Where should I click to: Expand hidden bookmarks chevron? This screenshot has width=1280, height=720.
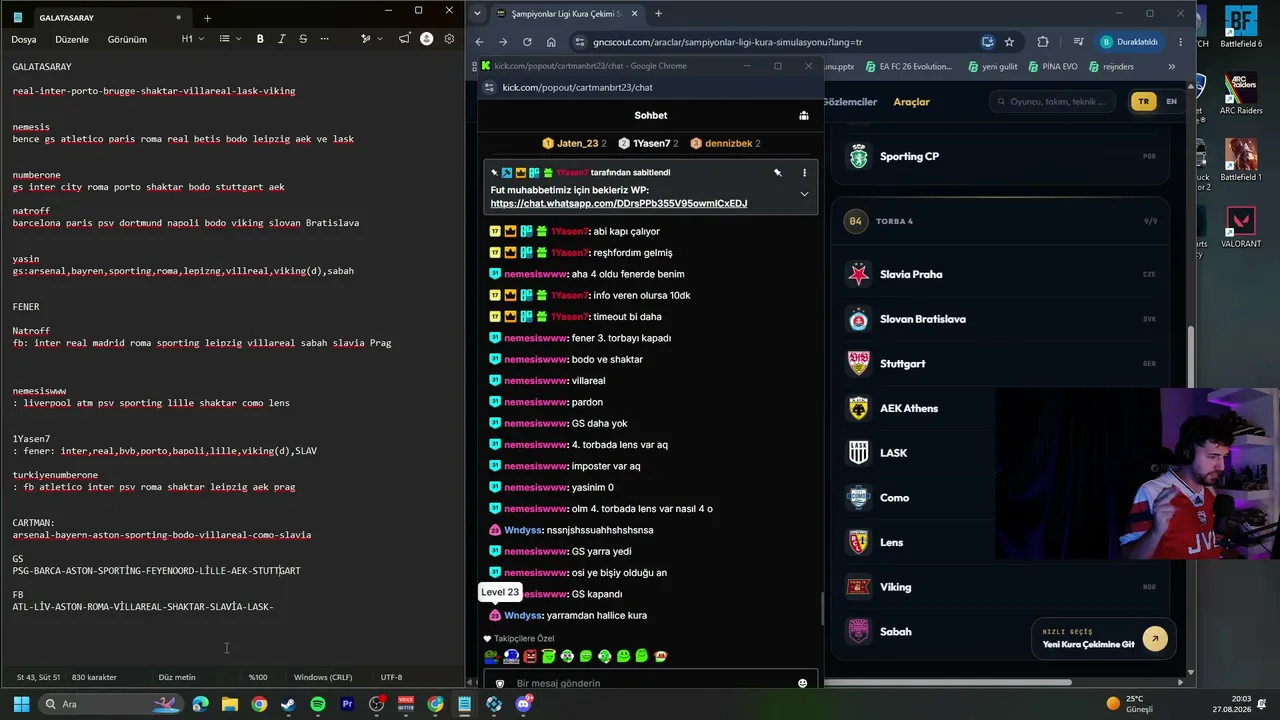coord(1172,67)
